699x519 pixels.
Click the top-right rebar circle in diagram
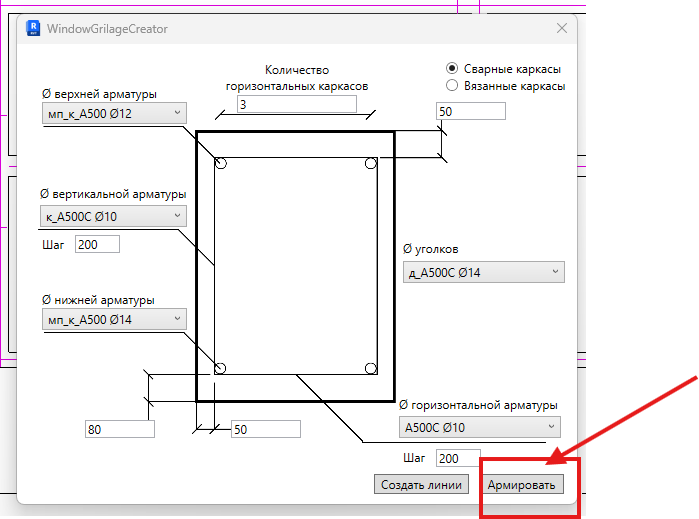tap(370, 163)
